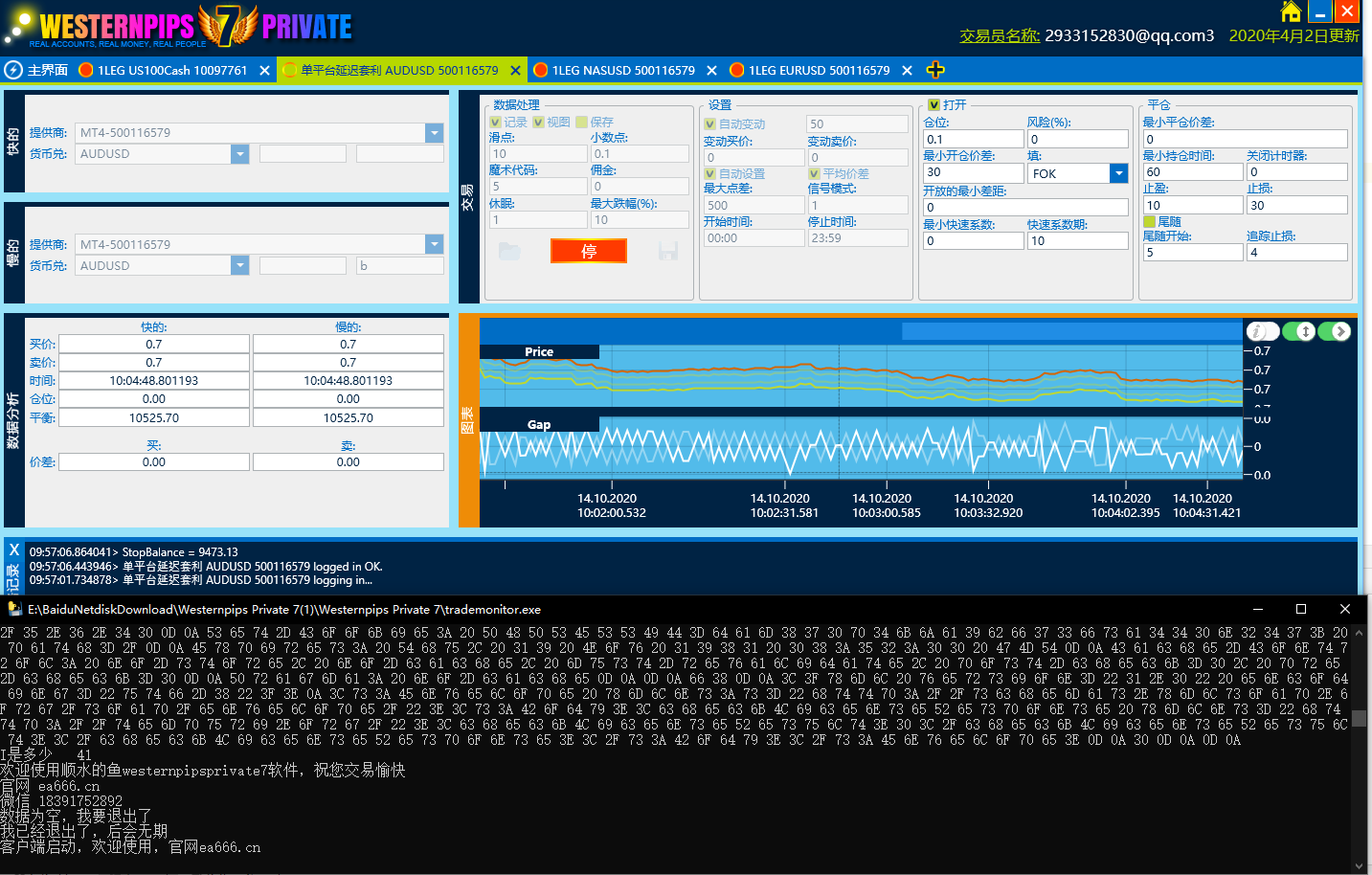Toggle the chart info (i) switch
1372x875 pixels.
1261,331
